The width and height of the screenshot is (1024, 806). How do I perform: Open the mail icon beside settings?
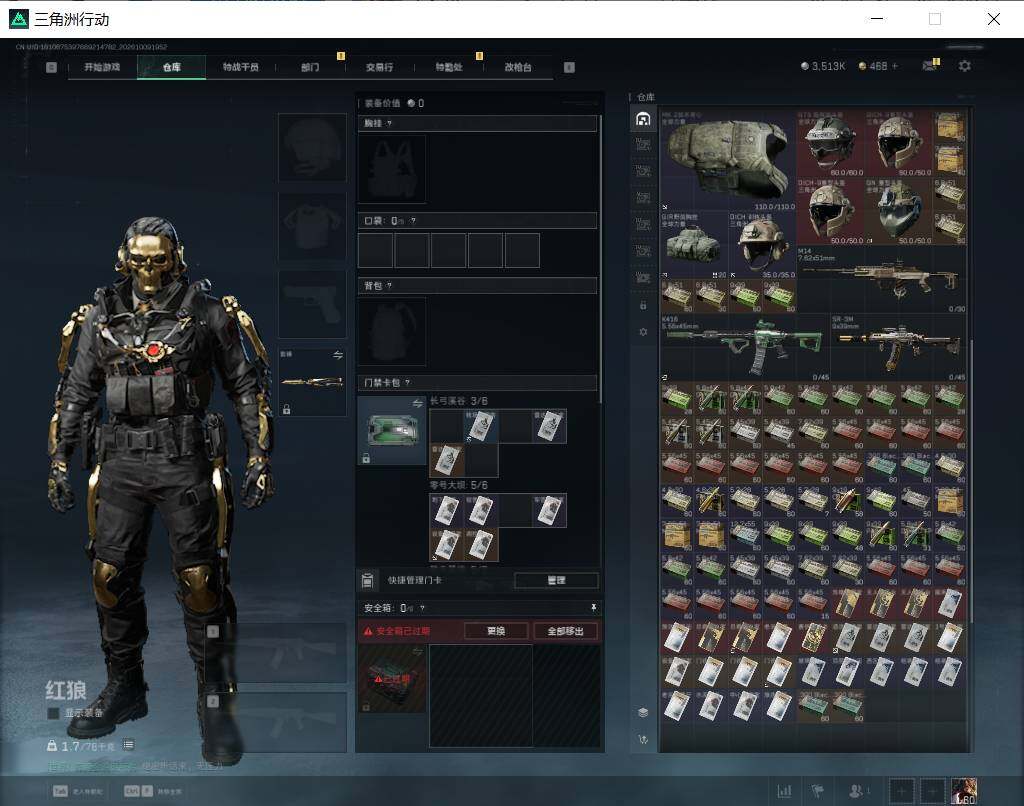[929, 65]
